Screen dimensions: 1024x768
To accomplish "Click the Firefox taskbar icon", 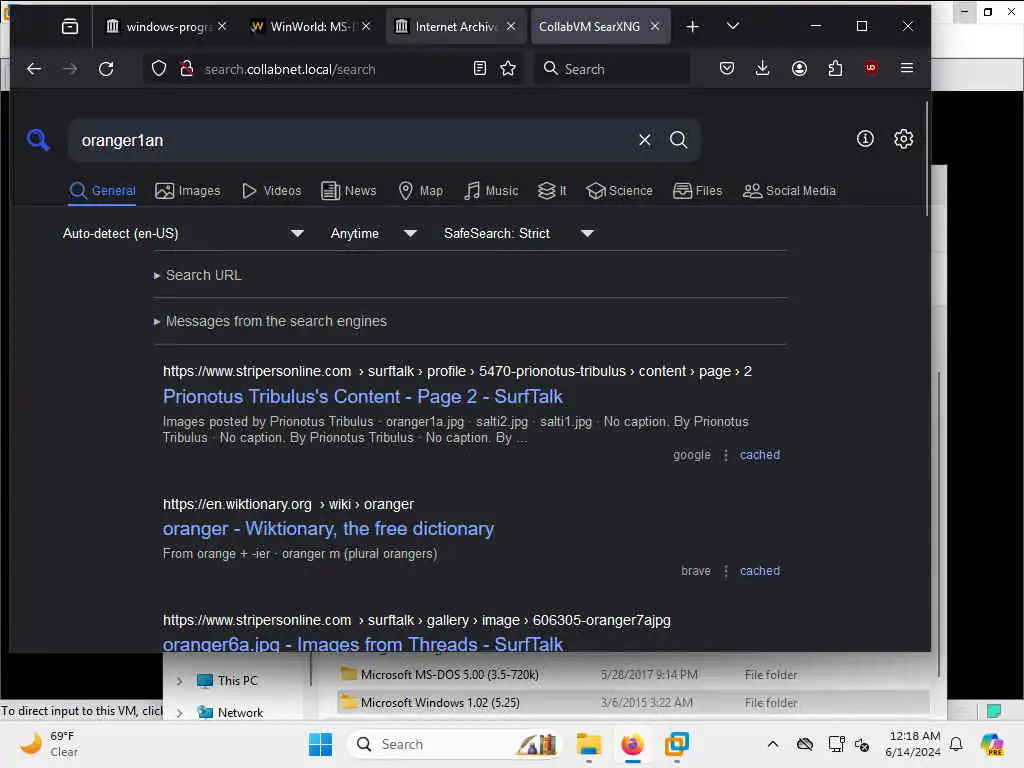I will click(x=632, y=744).
